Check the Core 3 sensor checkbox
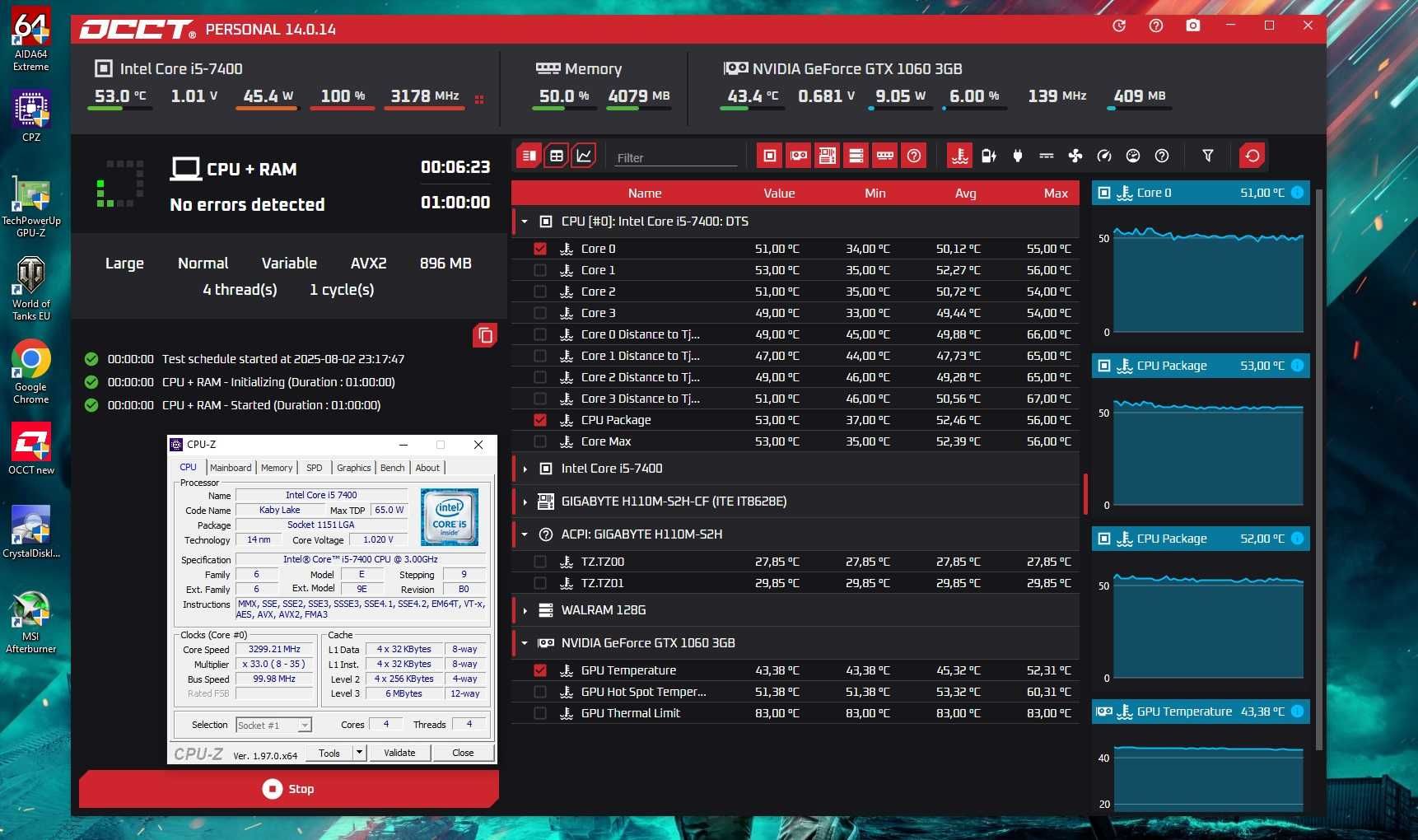Viewport: 1418px width, 840px height. pyautogui.click(x=540, y=313)
